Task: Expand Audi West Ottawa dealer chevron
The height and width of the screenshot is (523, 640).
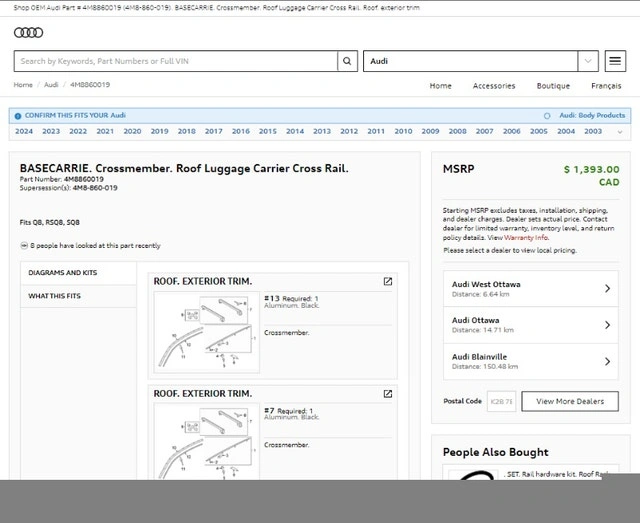Action: click(x=607, y=289)
